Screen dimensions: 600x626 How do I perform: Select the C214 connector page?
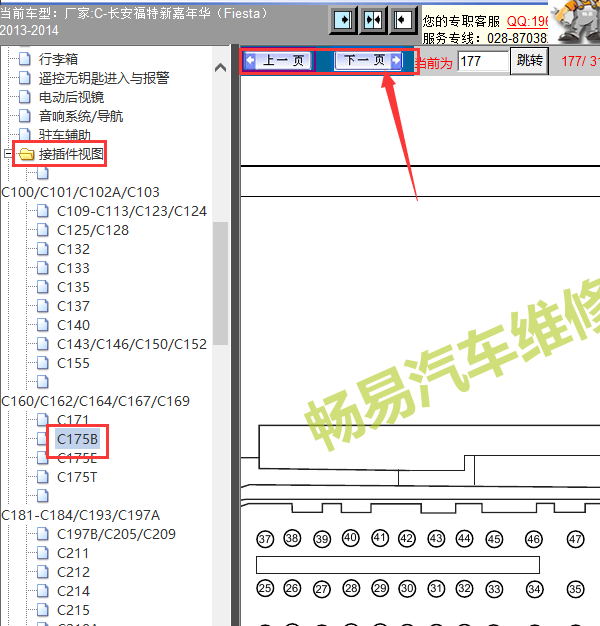(x=73, y=591)
